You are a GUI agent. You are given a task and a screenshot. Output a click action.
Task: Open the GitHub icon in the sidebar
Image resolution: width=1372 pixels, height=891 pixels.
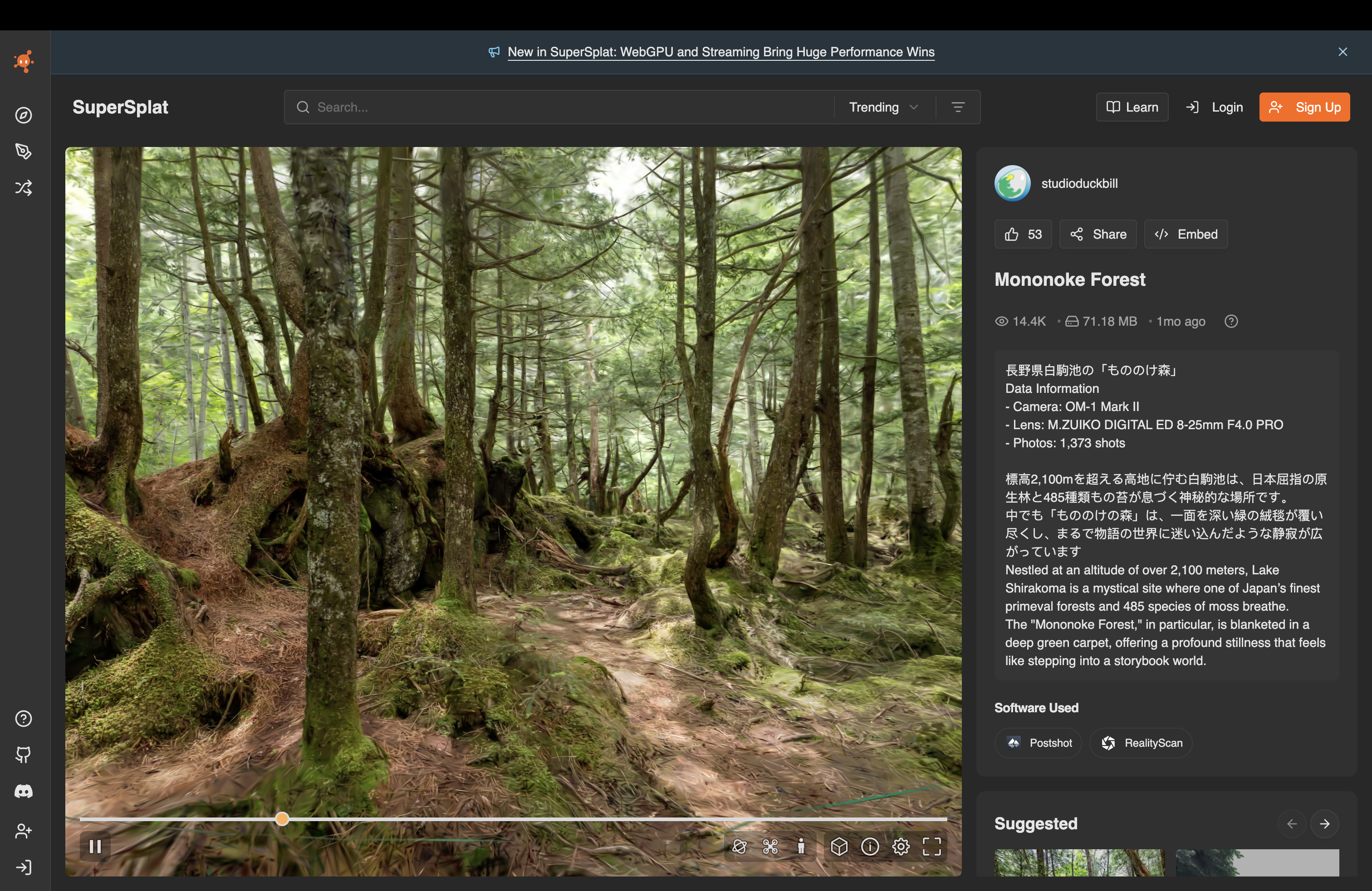(24, 755)
